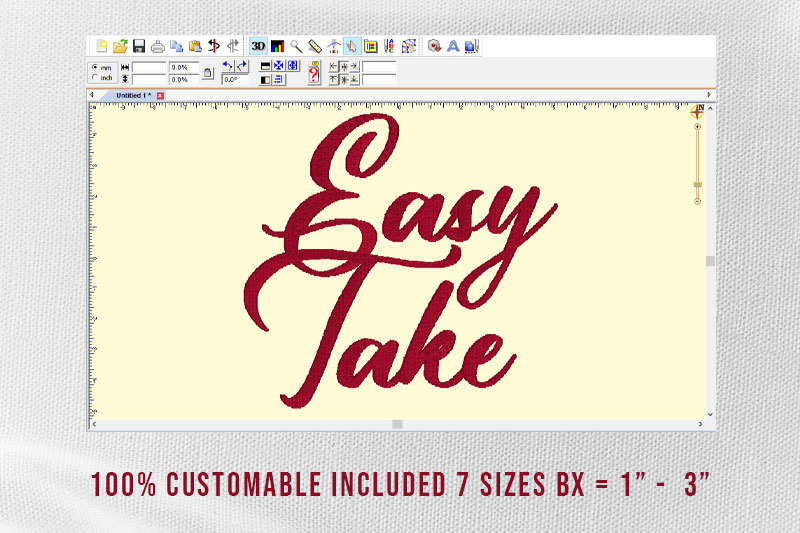This screenshot has width=800, height=533.
Task: Click the black-white split view icon
Action: [x=265, y=80]
